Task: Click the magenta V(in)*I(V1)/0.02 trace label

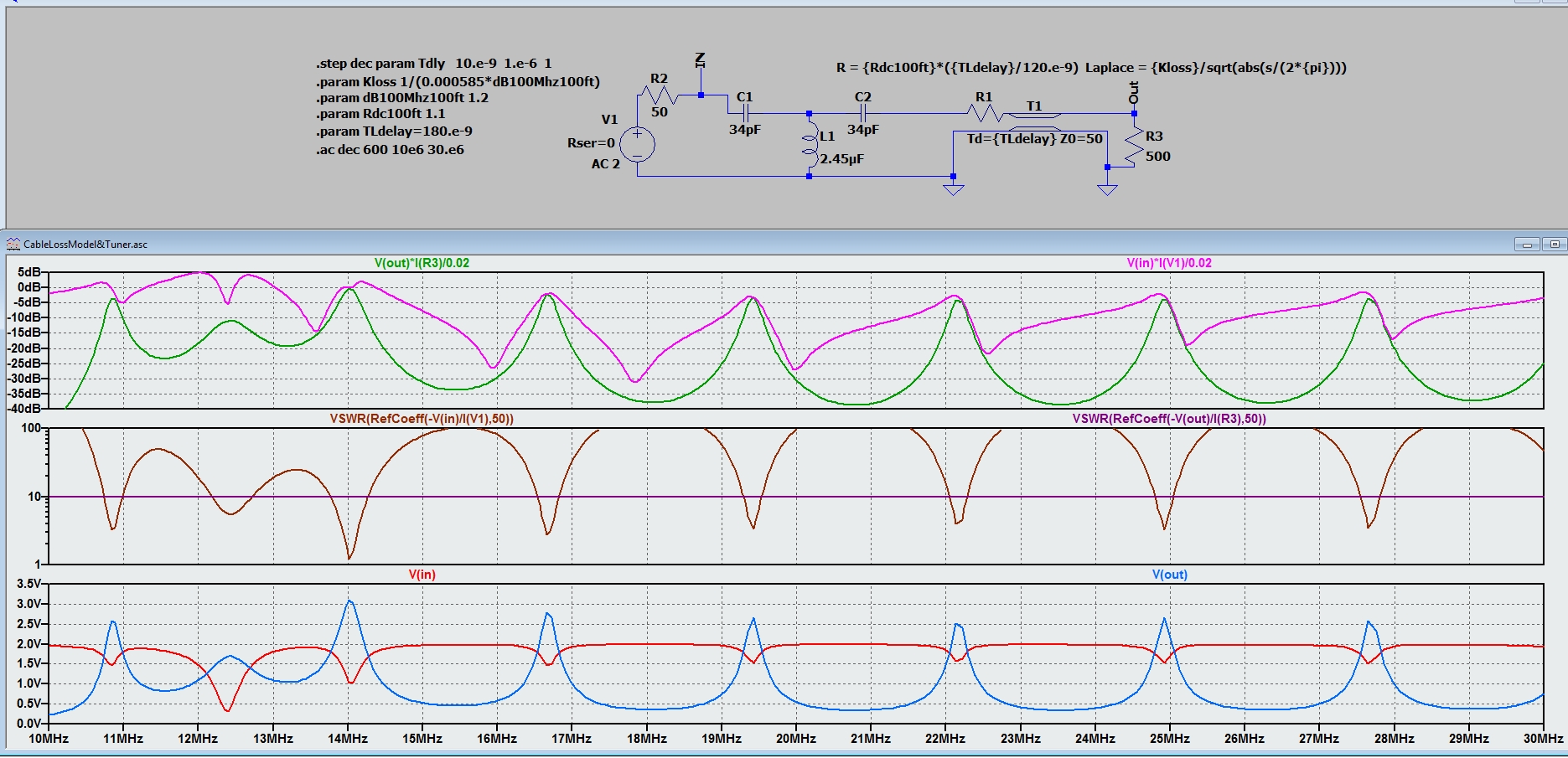Action: [x=1169, y=263]
